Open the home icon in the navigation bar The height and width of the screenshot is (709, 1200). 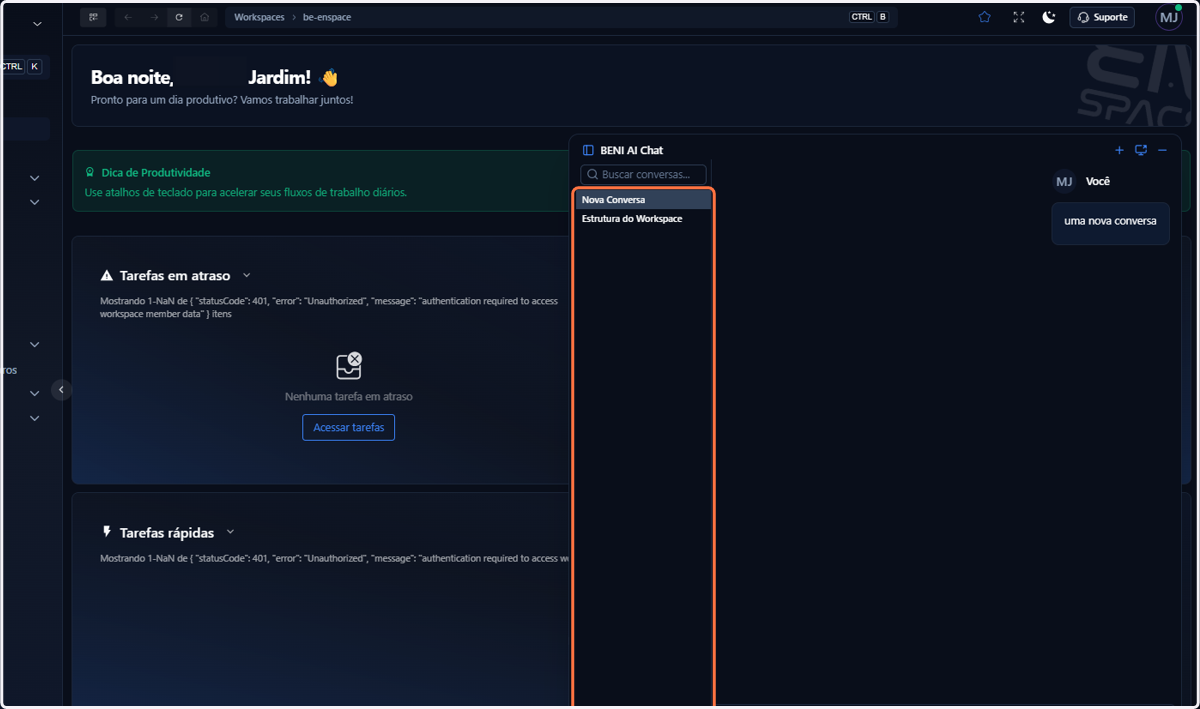coord(205,17)
